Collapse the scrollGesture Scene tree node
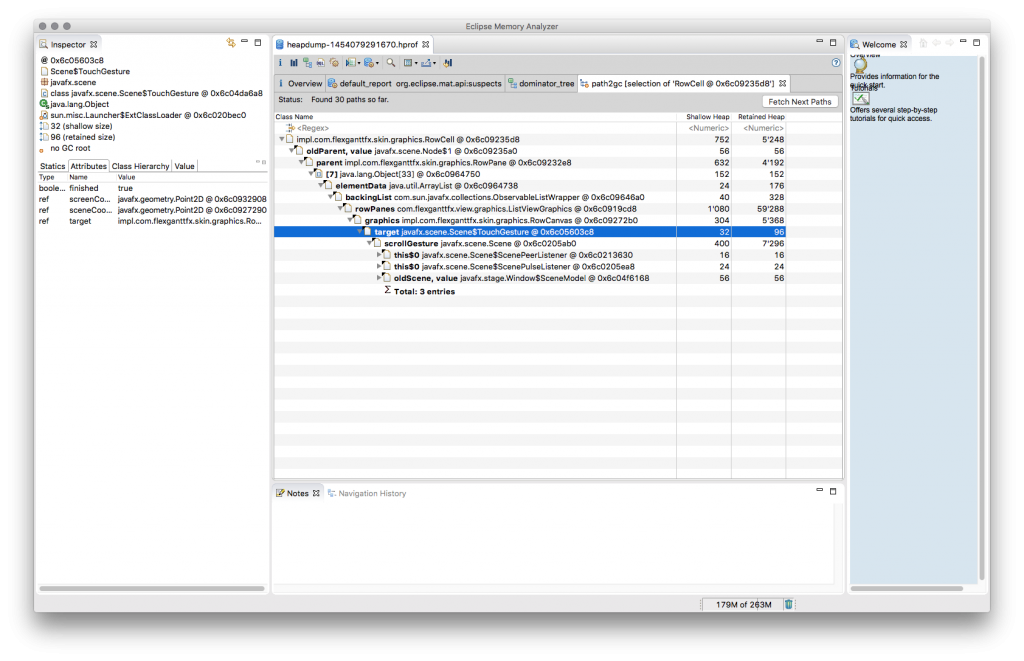This screenshot has height=661, width=1024. click(x=370, y=243)
